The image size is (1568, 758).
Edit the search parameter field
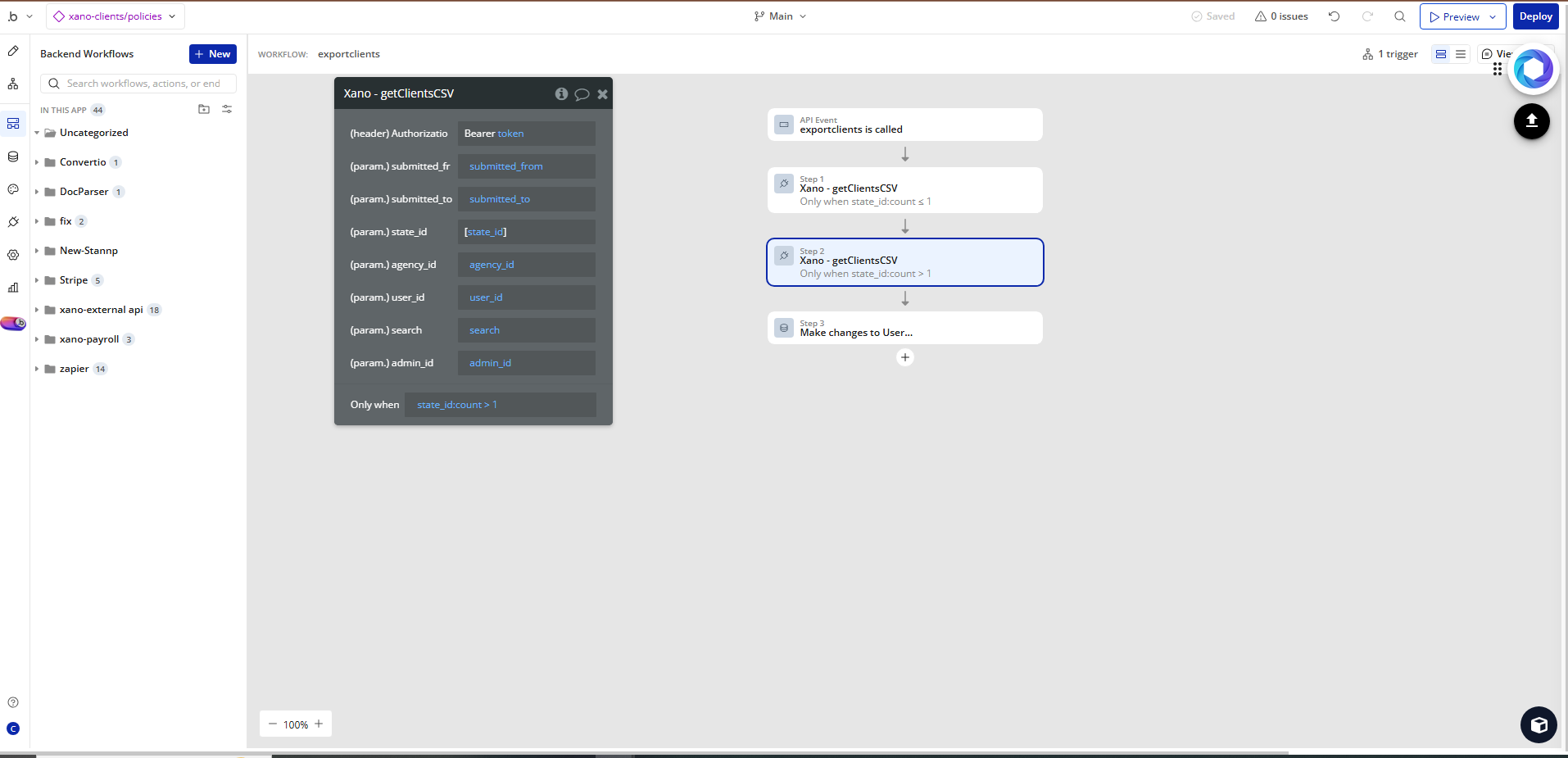tap(527, 330)
